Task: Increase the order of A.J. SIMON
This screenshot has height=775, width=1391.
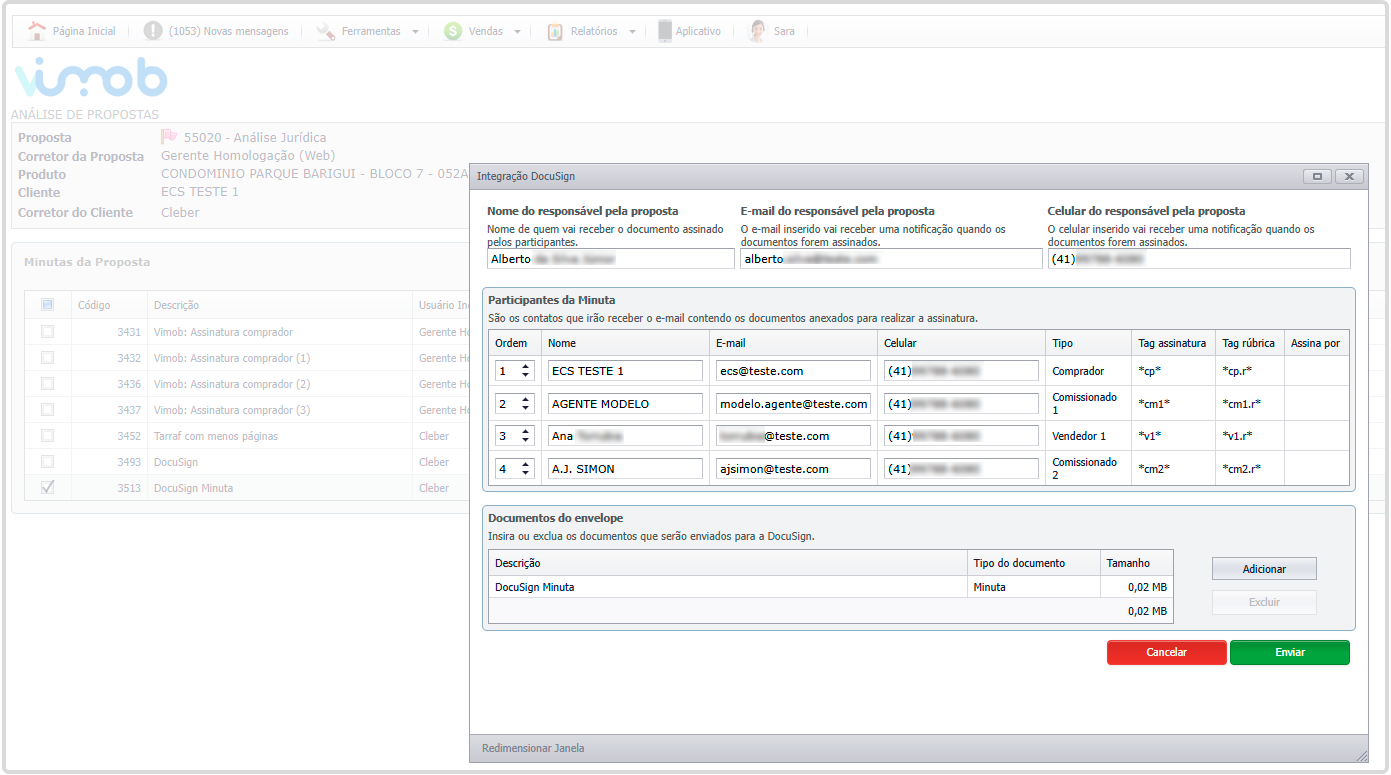Action: (x=525, y=464)
